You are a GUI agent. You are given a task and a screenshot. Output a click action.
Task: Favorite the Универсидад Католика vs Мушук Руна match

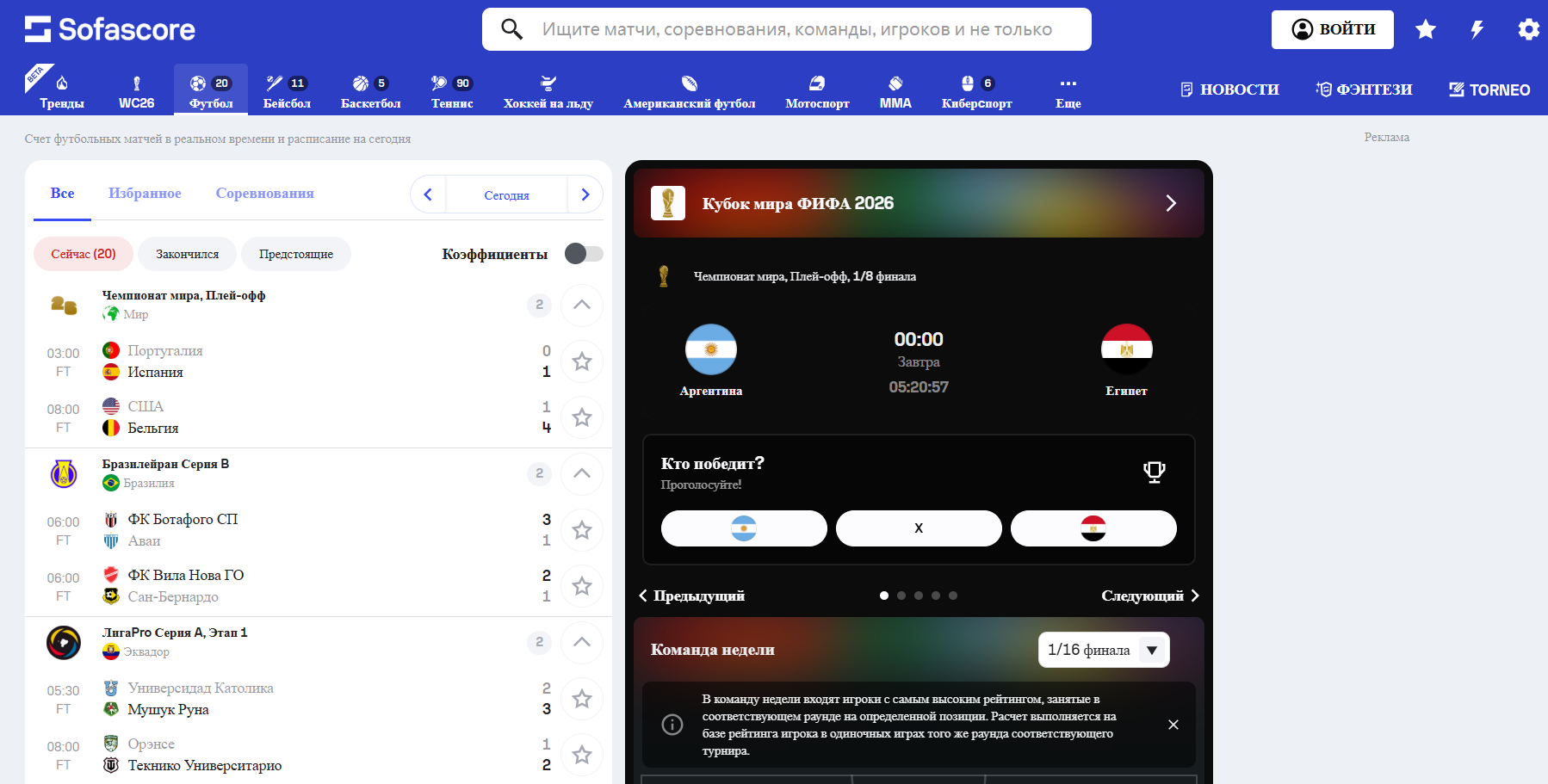click(582, 699)
